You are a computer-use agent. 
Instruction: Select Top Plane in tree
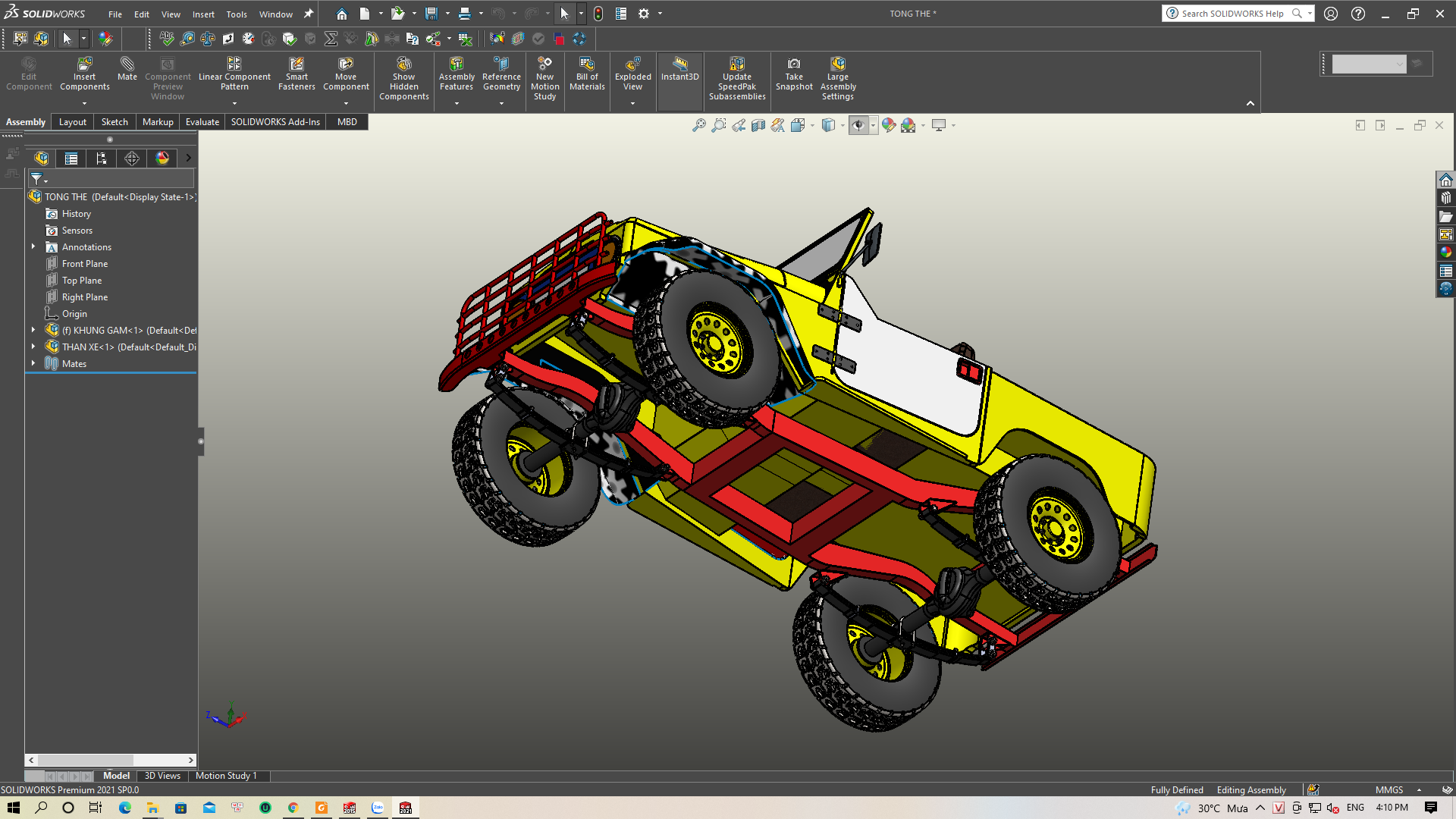[82, 280]
